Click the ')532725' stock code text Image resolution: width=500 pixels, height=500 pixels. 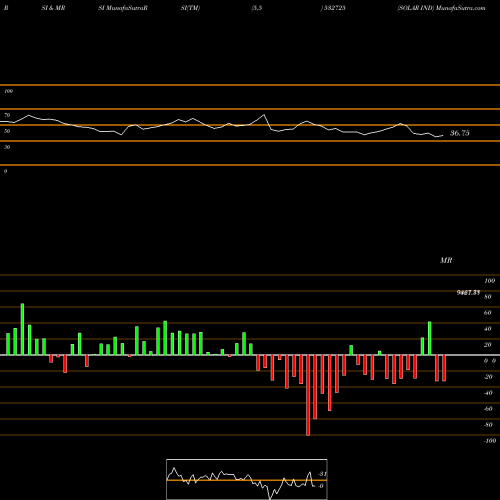[x=333, y=8]
